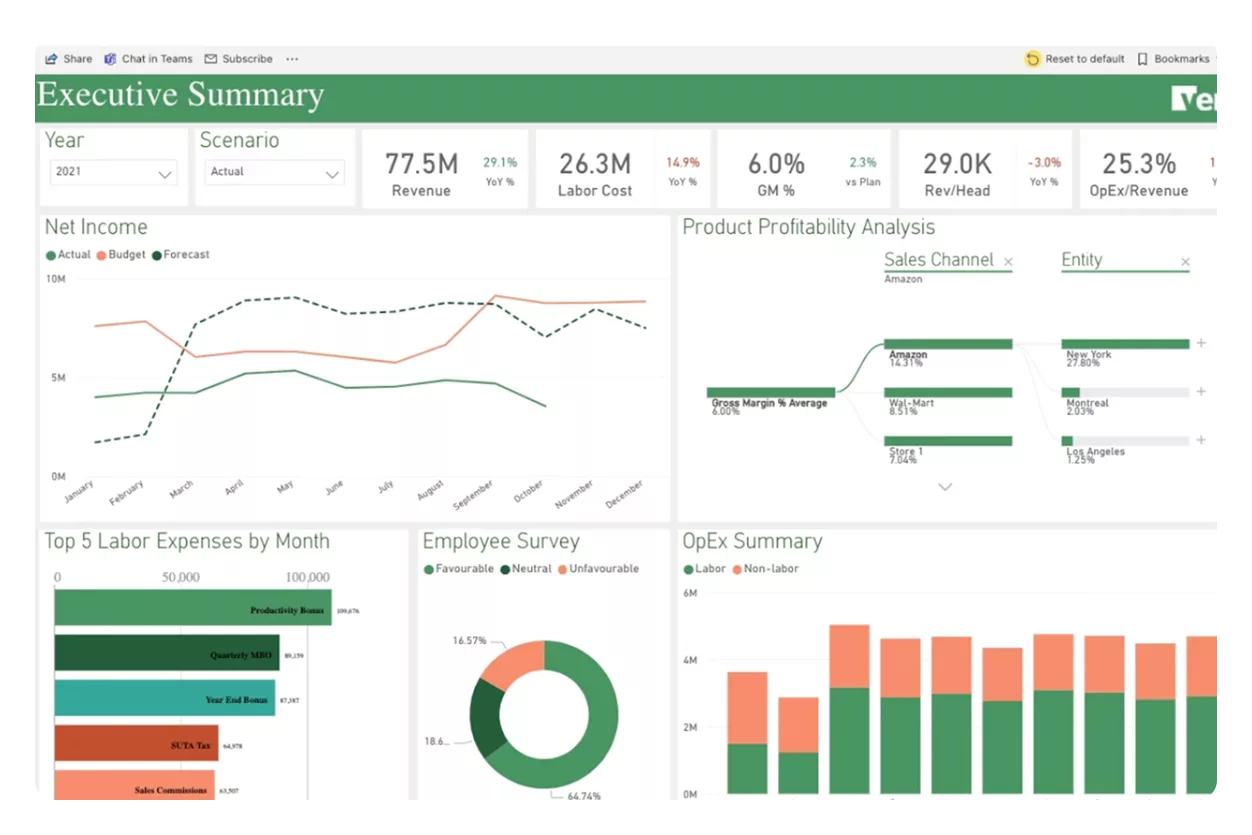Remove the Sales Channel breakdown with its X
Image resolution: width=1252 pixels, height=835 pixels.
click(x=1009, y=260)
